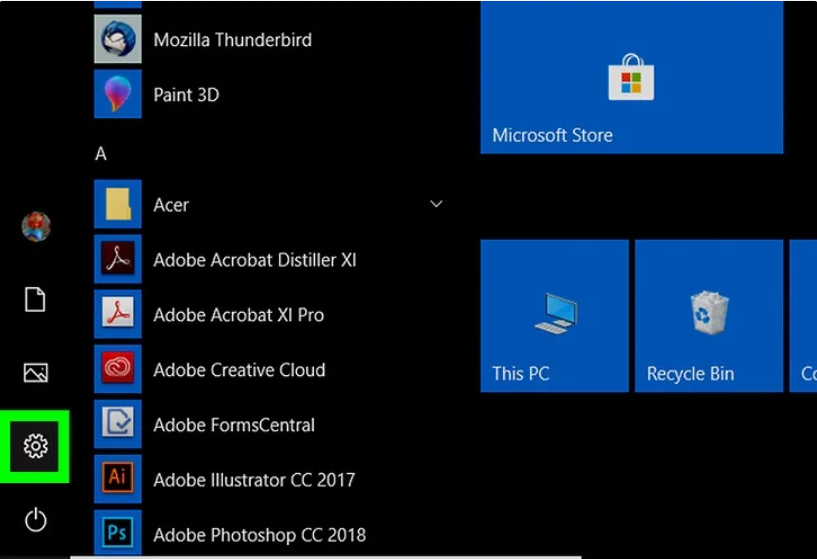
Task: Open the Microsoft Store tile
Action: [x=632, y=77]
